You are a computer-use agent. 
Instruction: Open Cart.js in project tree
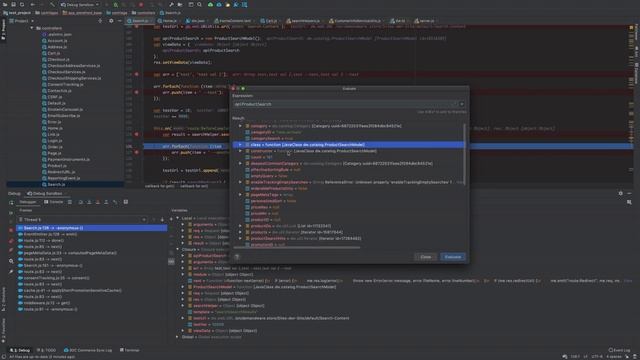[53, 53]
